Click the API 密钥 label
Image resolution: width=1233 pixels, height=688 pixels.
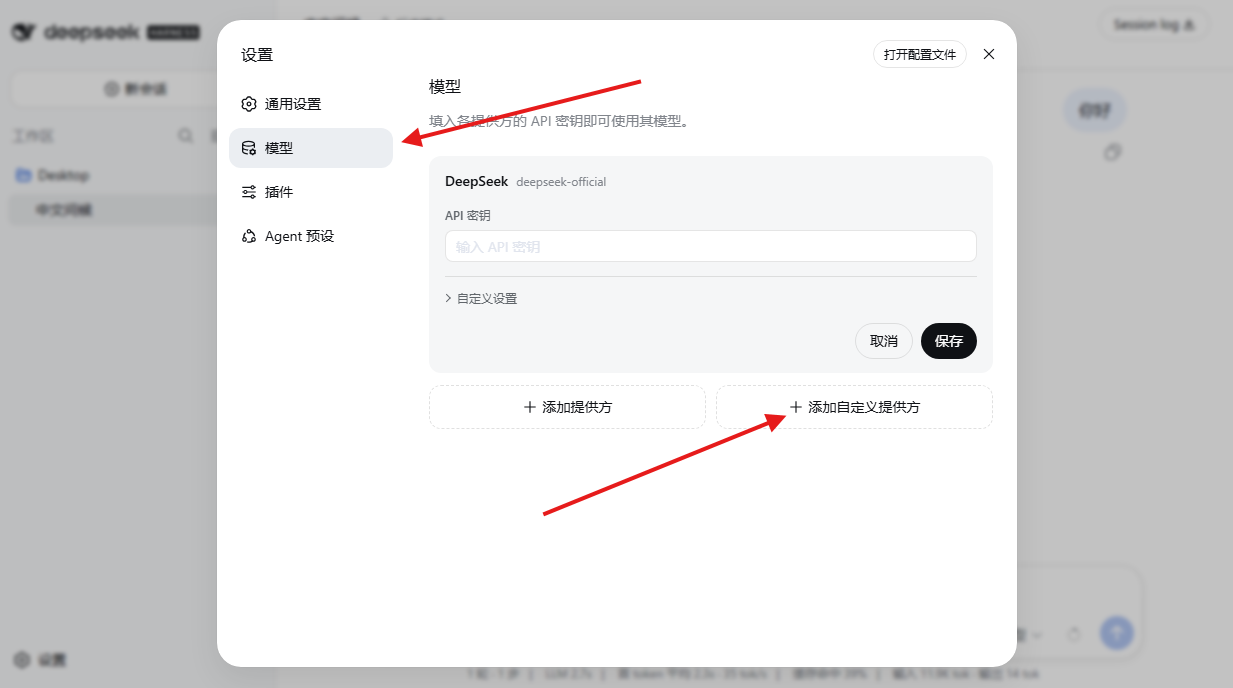468,215
